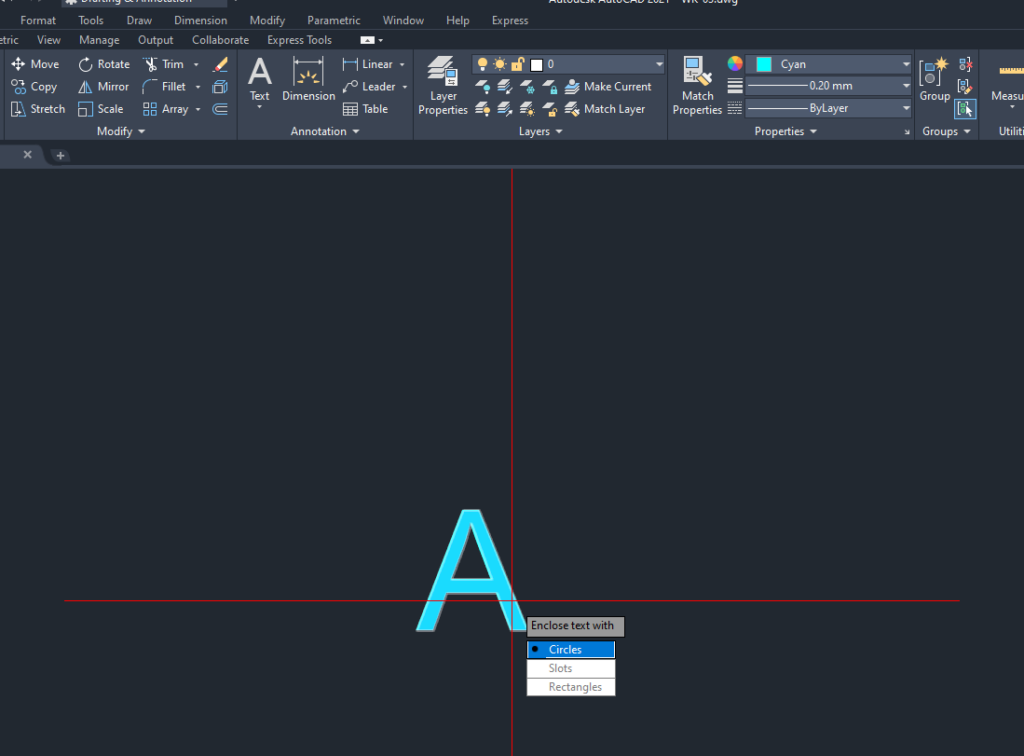Click the Match Properties tool
The image size is (1024, 756).
697,85
